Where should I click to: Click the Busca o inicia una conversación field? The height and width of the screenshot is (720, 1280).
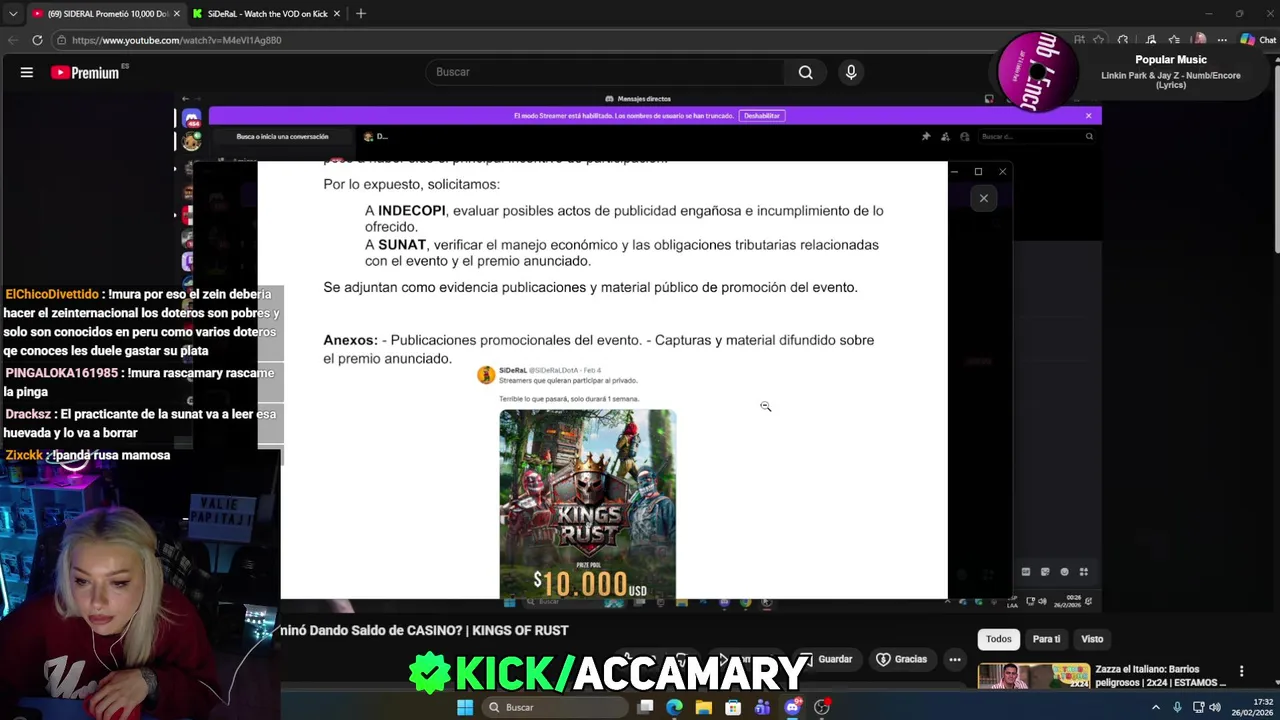coord(282,136)
